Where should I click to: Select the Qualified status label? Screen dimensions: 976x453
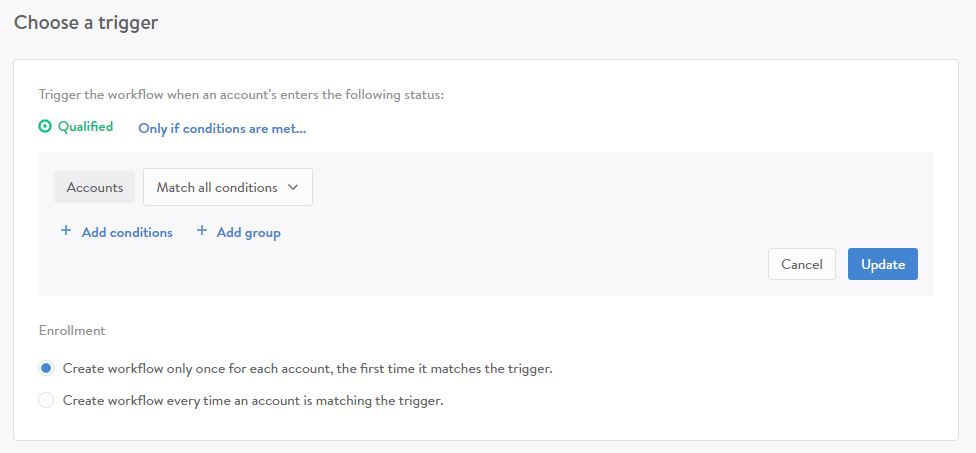coord(85,127)
